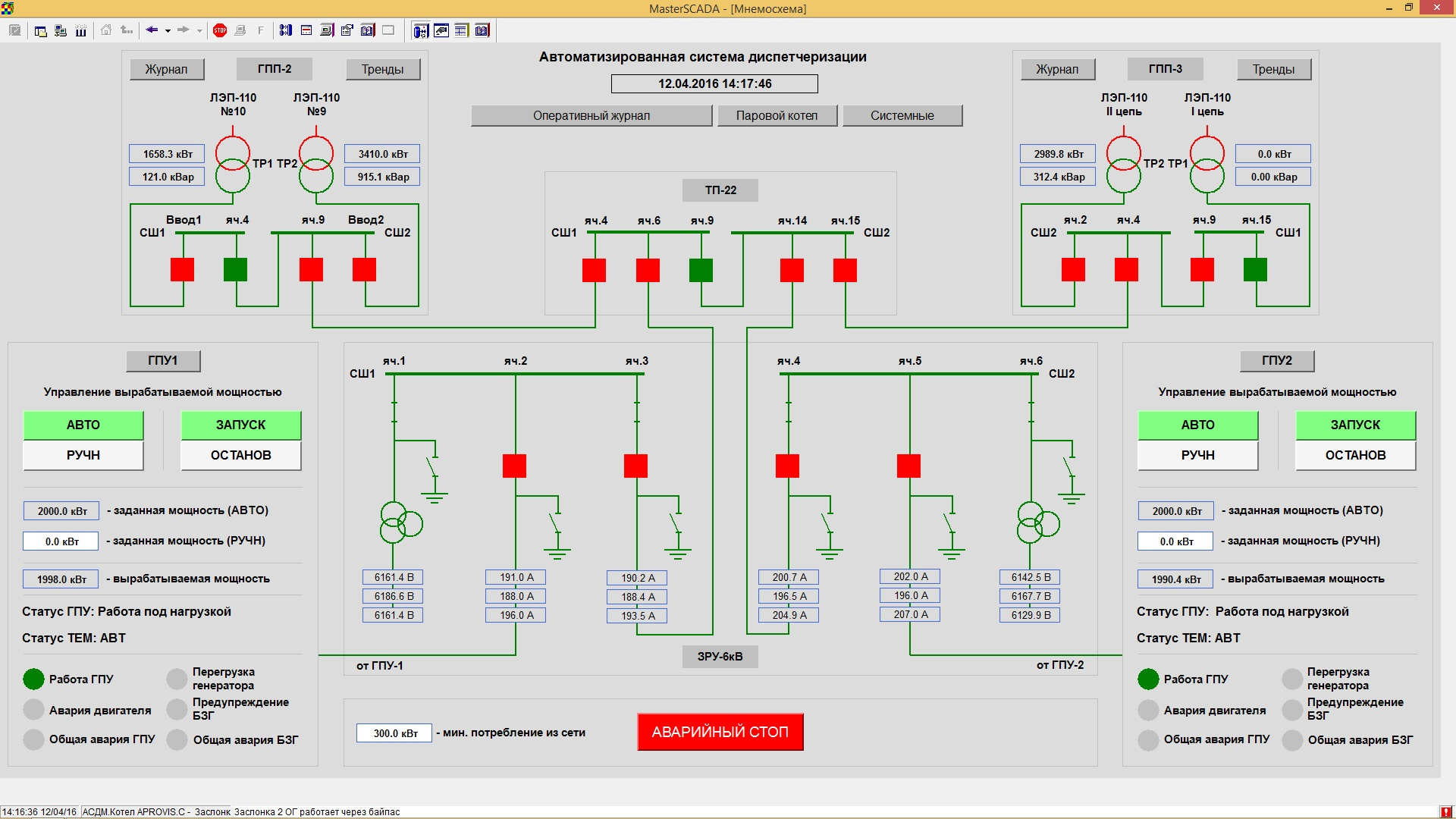Click the мин. потребление из сети 300.0 кВт field
Viewport: 1456px width, 819px height.
(394, 733)
